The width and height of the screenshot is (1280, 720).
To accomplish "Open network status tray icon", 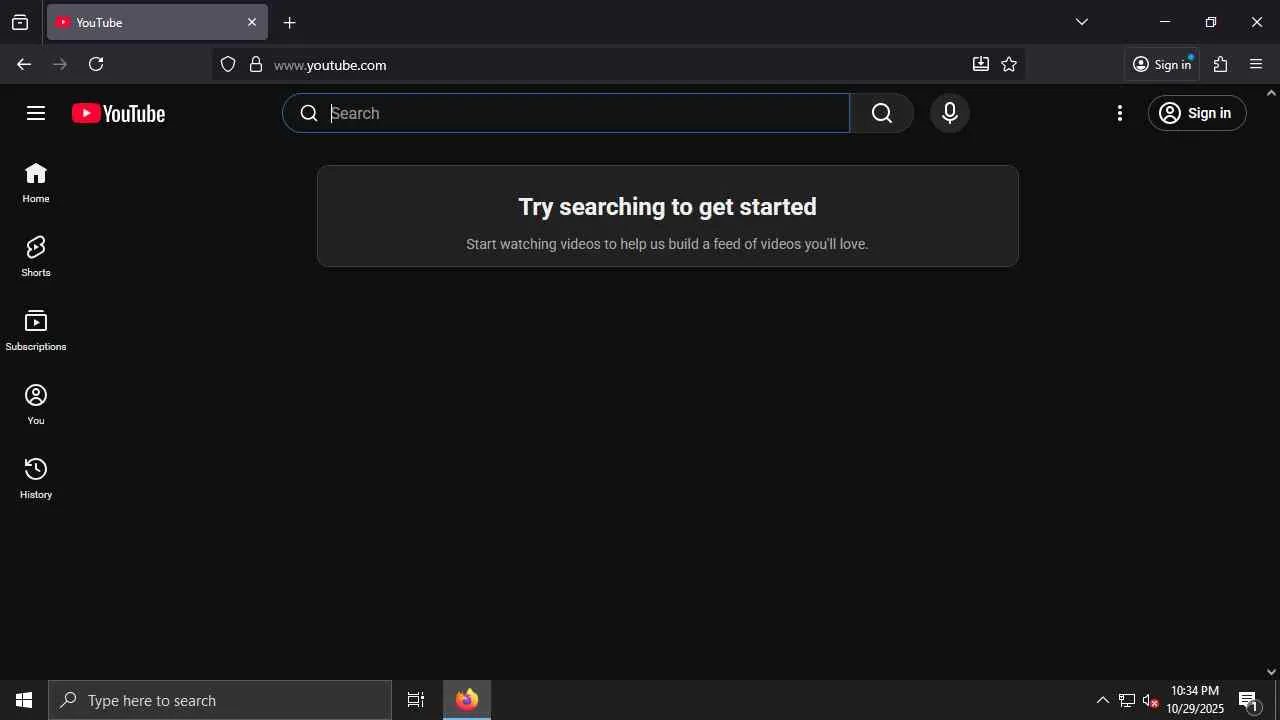I will 1127,700.
